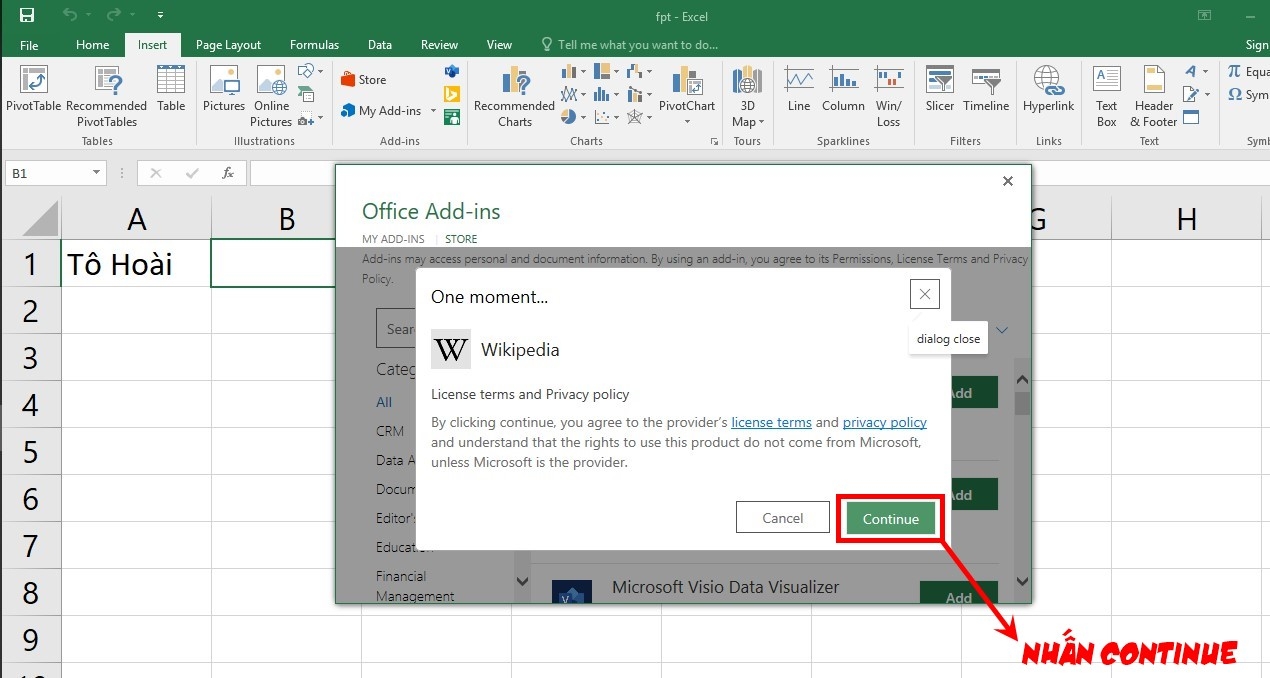The image size is (1270, 678).
Task: Click the formula bar fx icon
Action: click(228, 173)
